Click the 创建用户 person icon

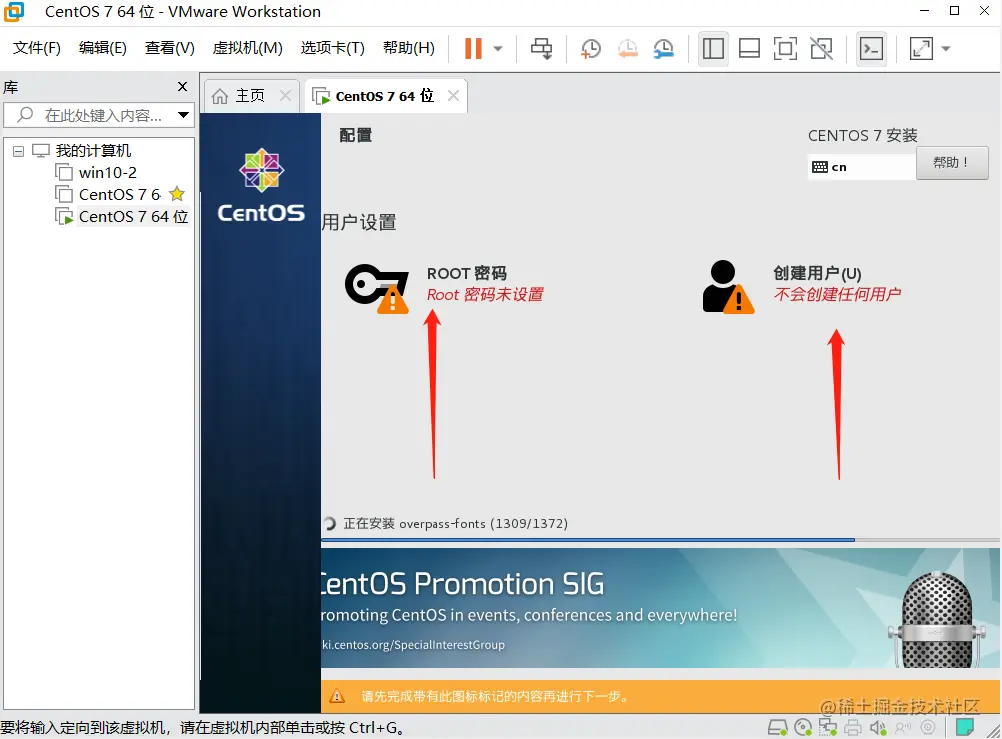point(730,286)
